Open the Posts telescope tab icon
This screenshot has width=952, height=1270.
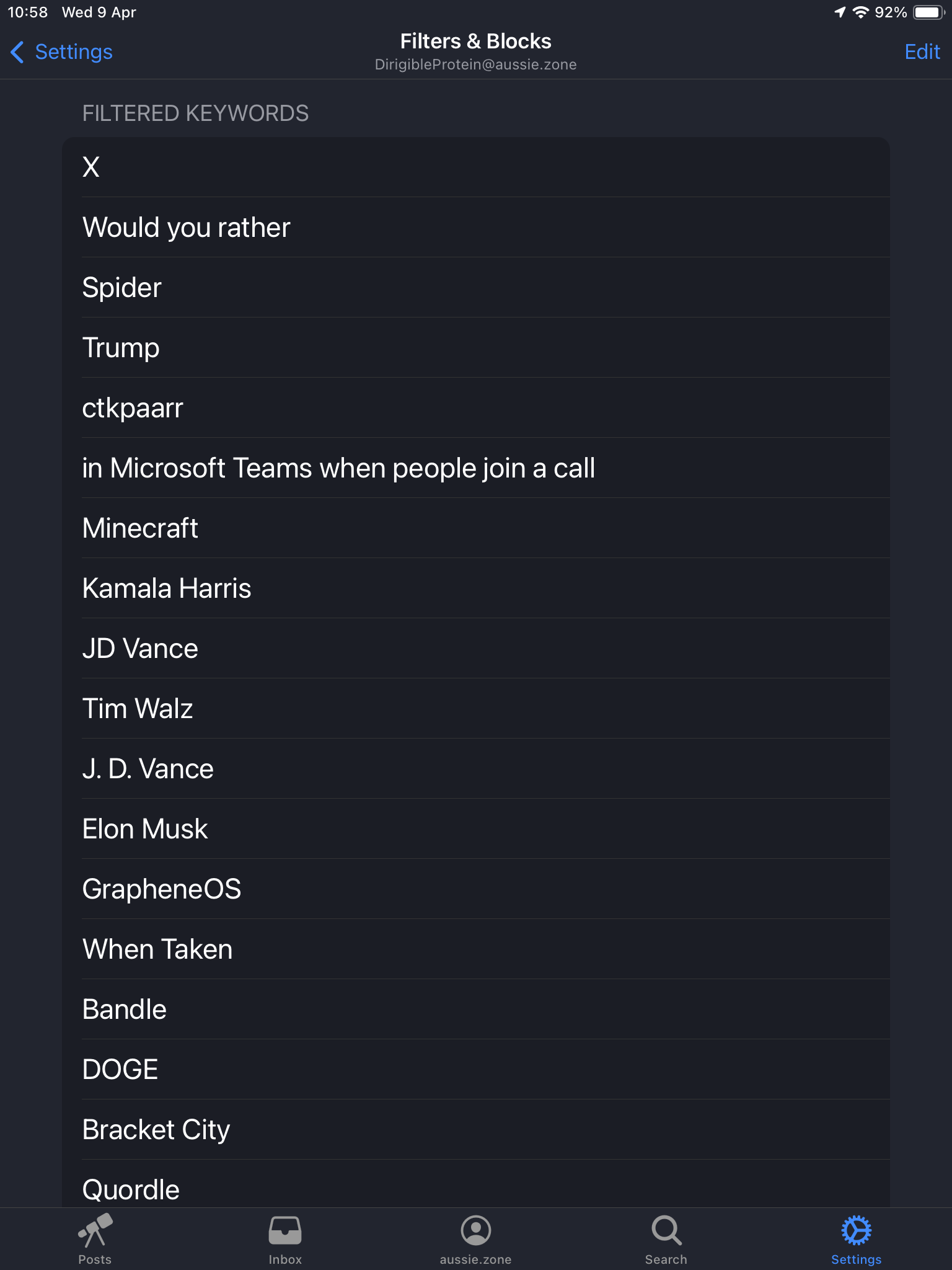[x=95, y=1230]
